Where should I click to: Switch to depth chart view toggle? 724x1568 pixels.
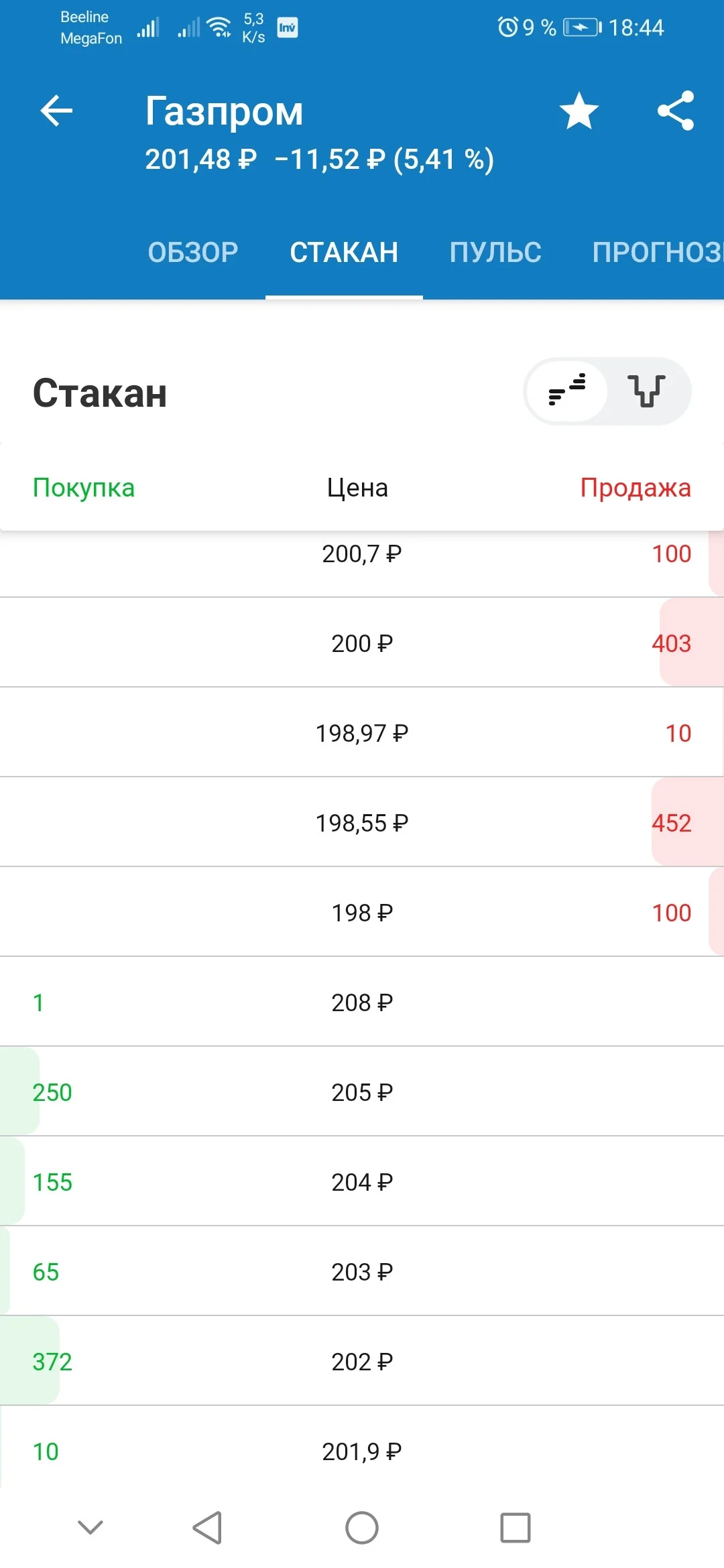[647, 391]
